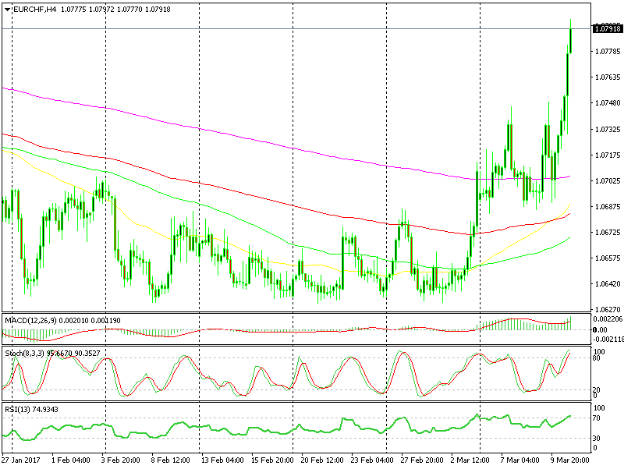633x469 pixels.
Task: Click the 1.07635 price axis level
Action: click(608, 77)
